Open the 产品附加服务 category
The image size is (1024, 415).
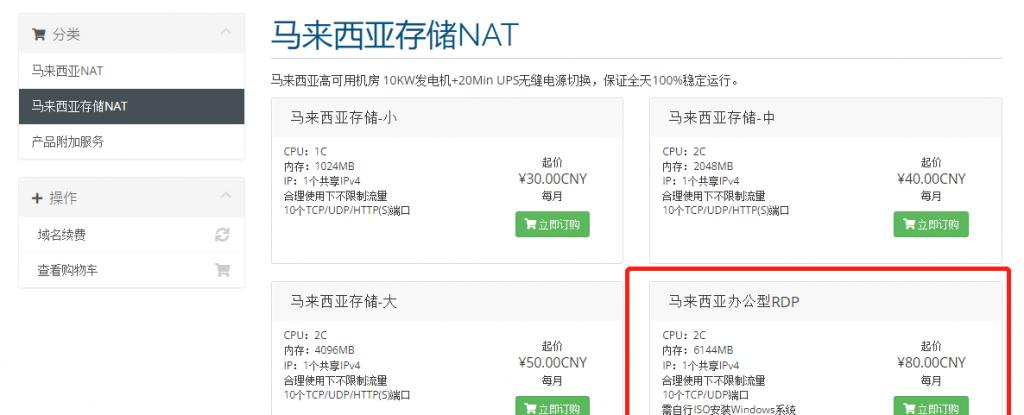[131, 141]
